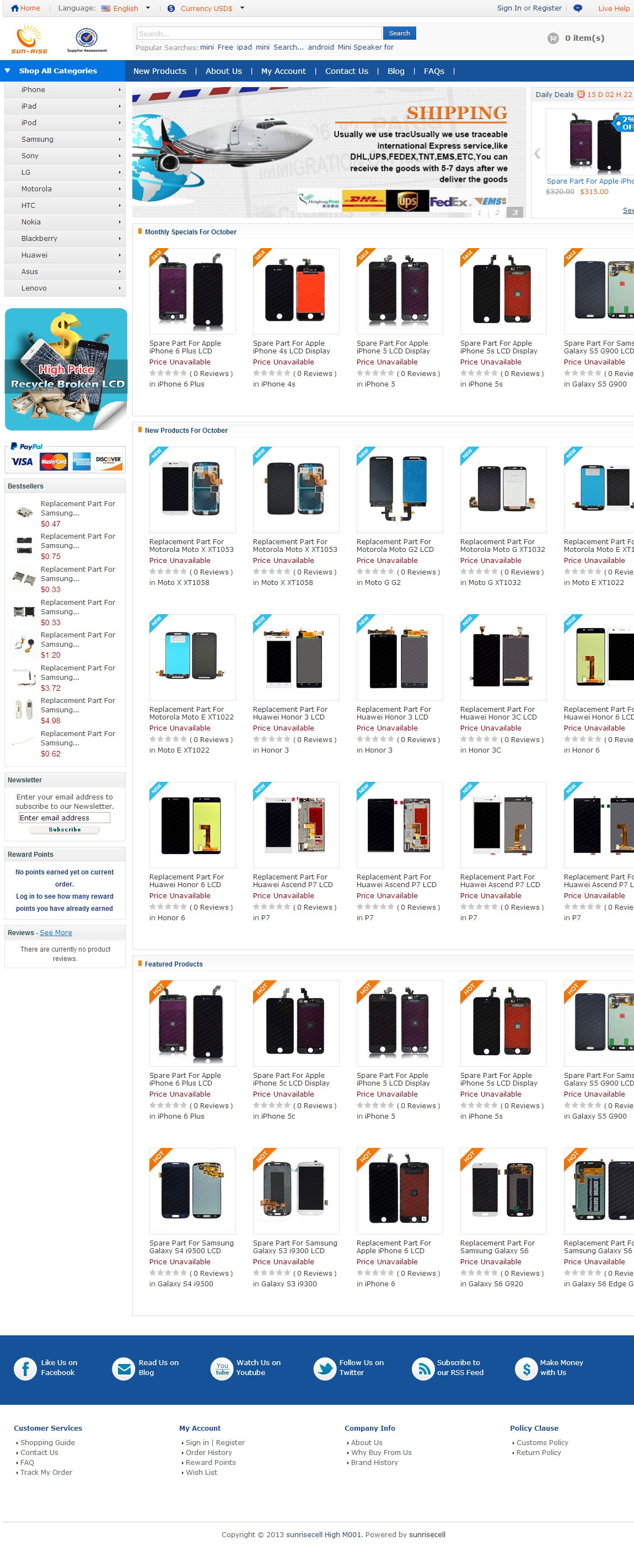
Task: Open the RSS Feed icon
Action: pos(423,1369)
